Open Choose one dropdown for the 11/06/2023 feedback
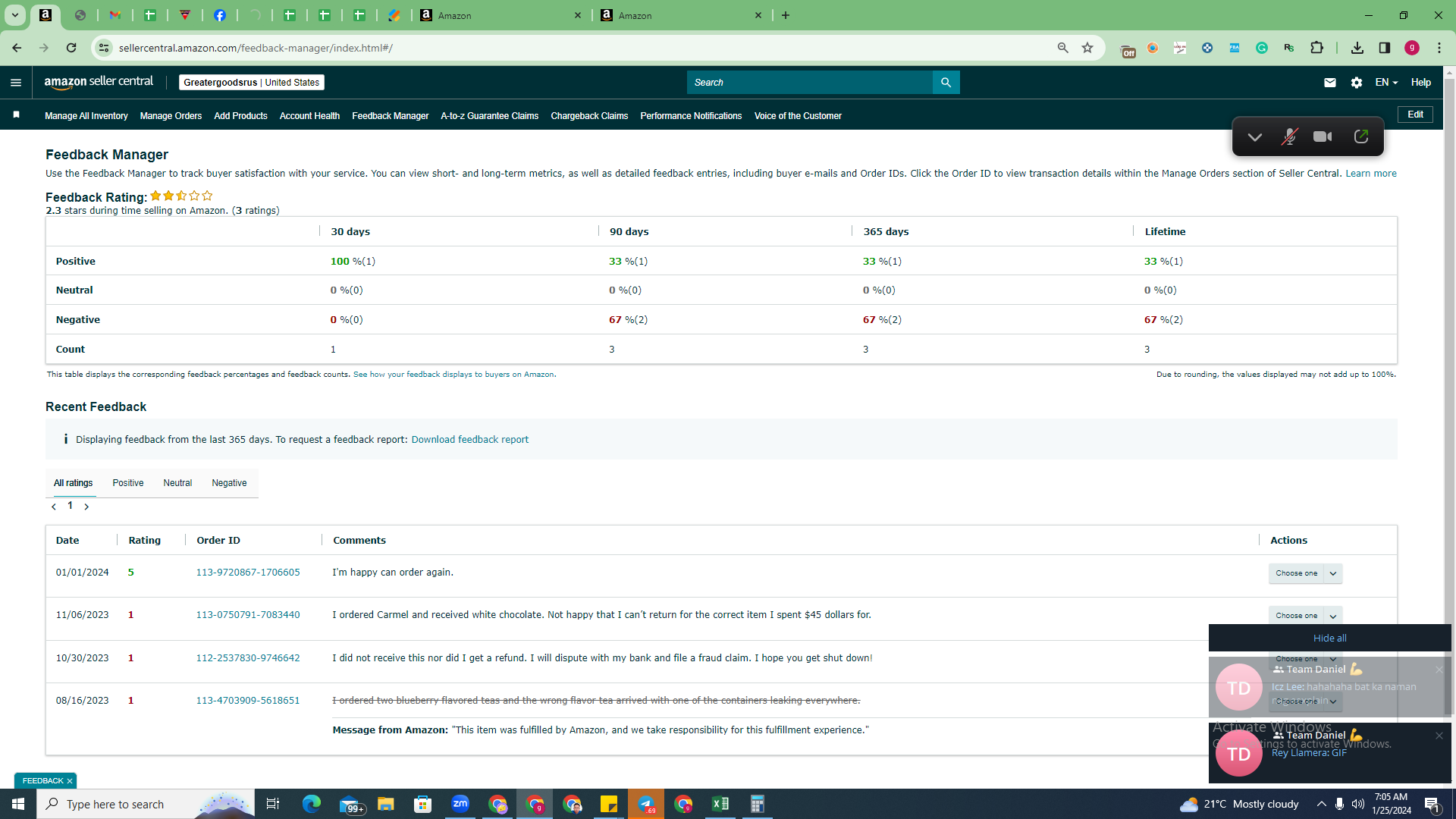The width and height of the screenshot is (1456, 819). 1305,616
